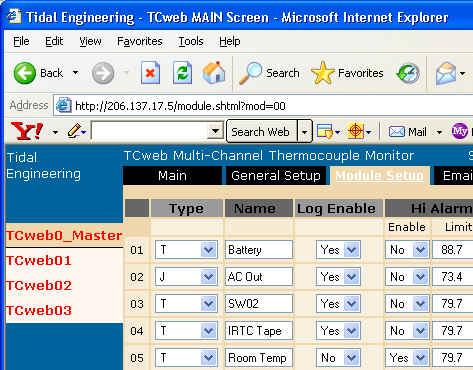Click the SW02 name field

[x=259, y=304]
